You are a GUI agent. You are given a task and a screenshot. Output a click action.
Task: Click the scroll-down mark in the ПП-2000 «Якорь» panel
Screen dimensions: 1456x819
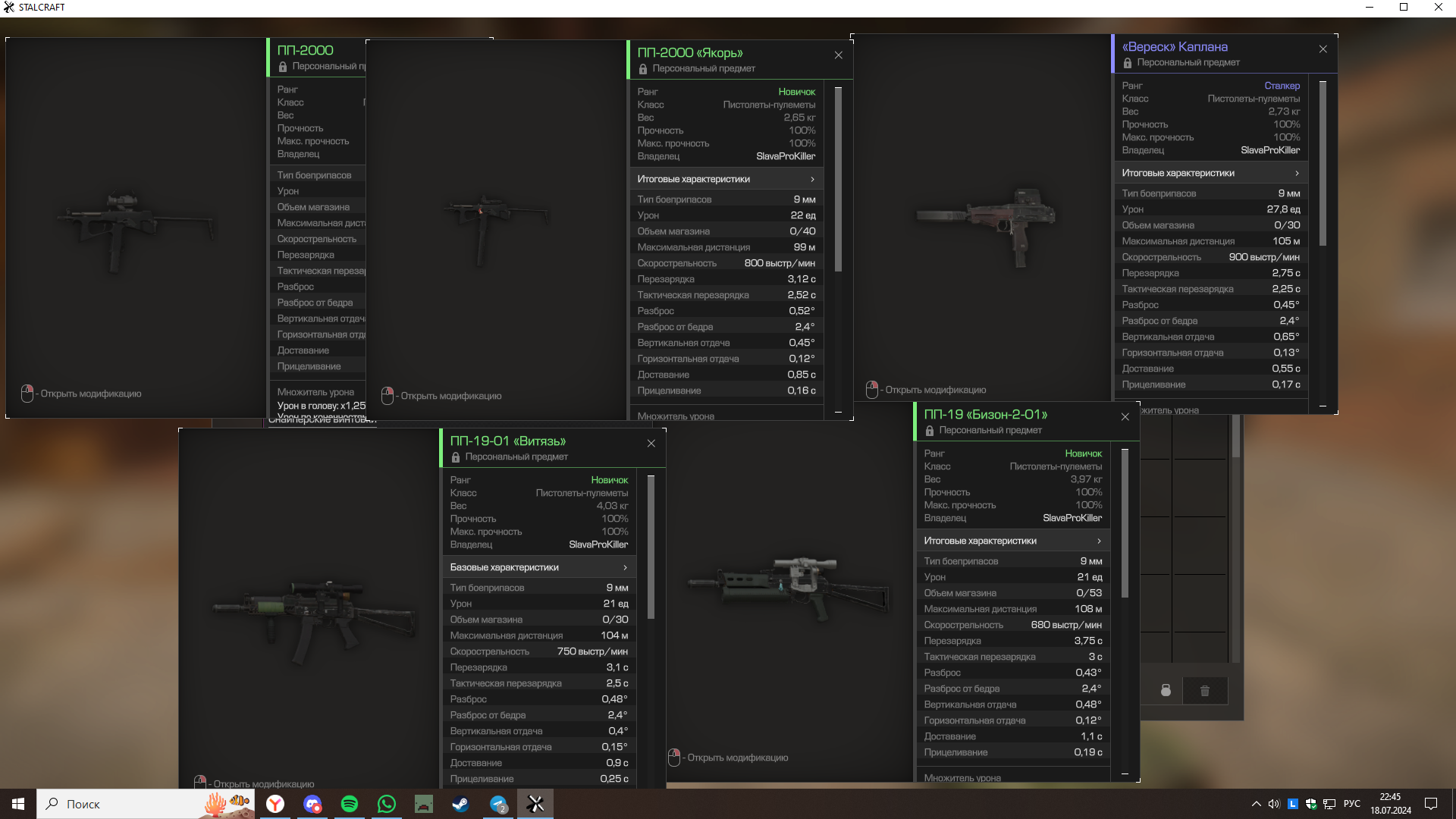[838, 412]
